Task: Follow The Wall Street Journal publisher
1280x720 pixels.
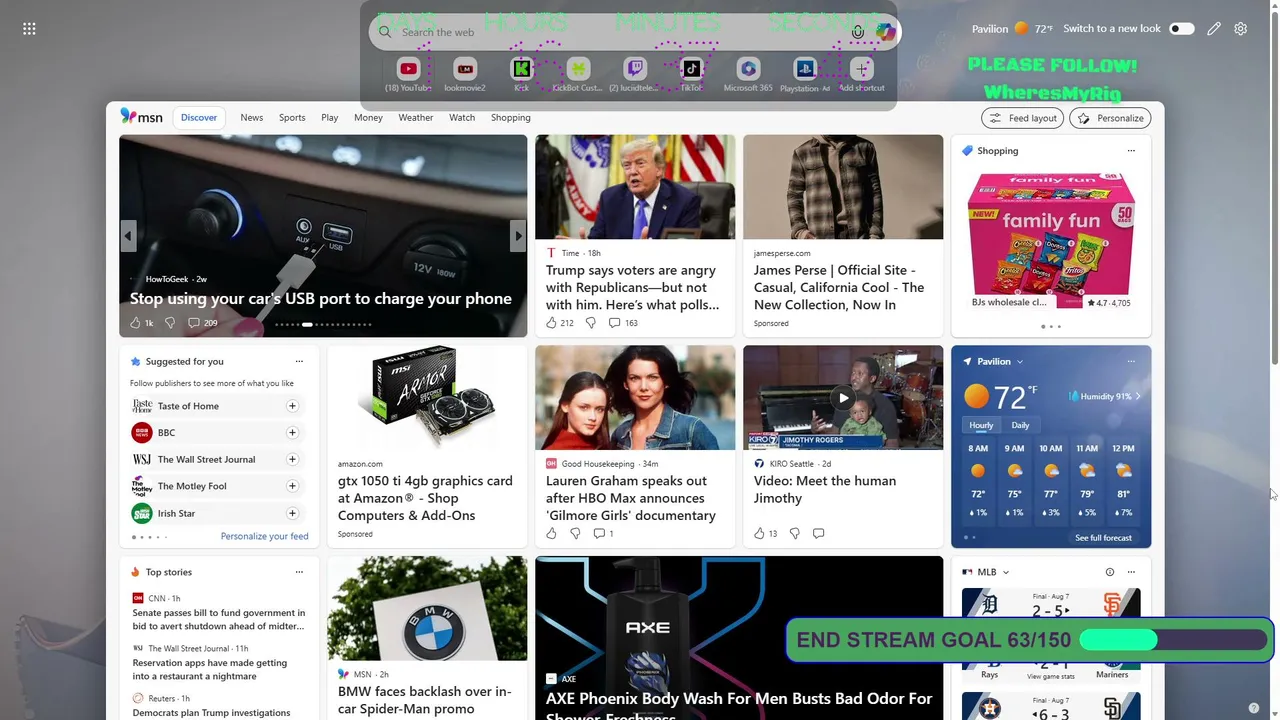Action: point(292,459)
